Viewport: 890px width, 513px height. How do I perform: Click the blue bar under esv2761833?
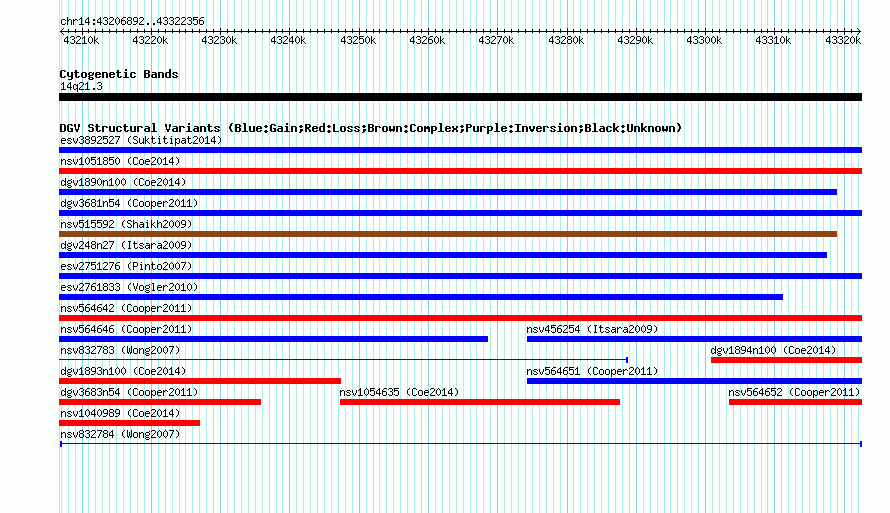(421, 297)
